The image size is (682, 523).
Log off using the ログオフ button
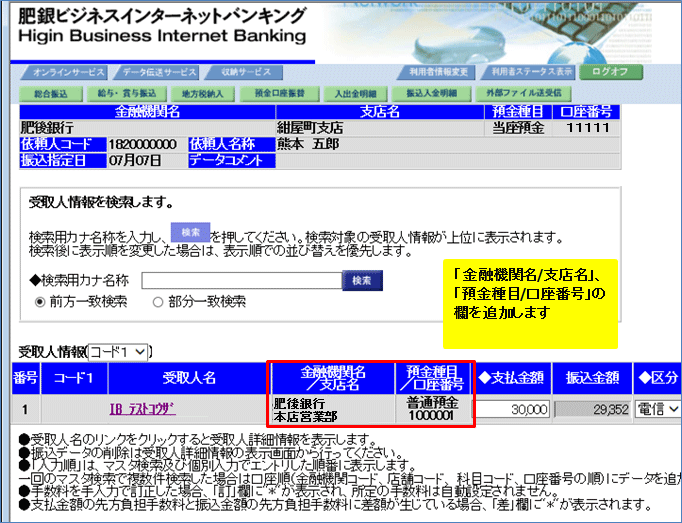click(609, 73)
